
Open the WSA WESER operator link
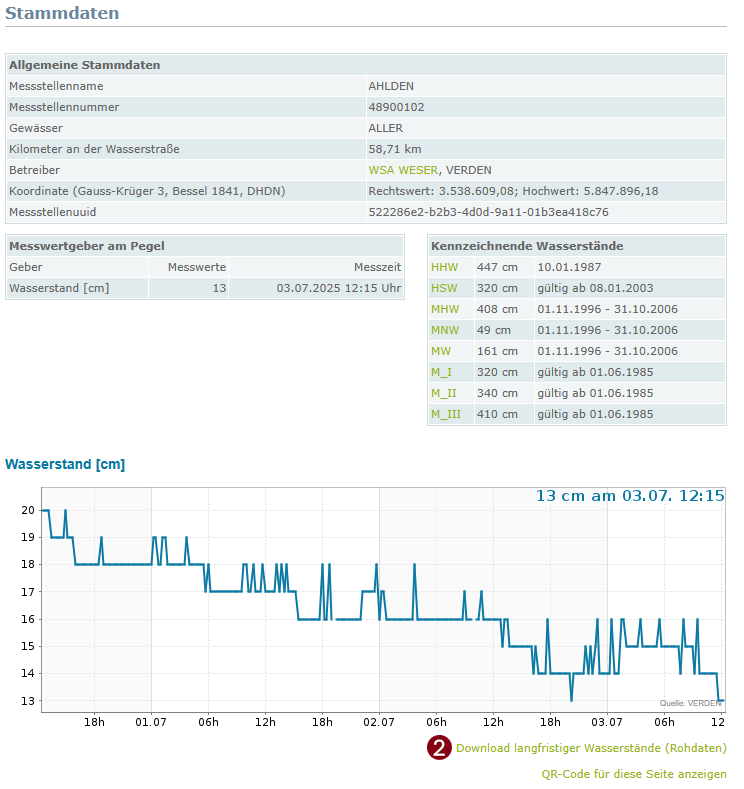click(x=403, y=170)
